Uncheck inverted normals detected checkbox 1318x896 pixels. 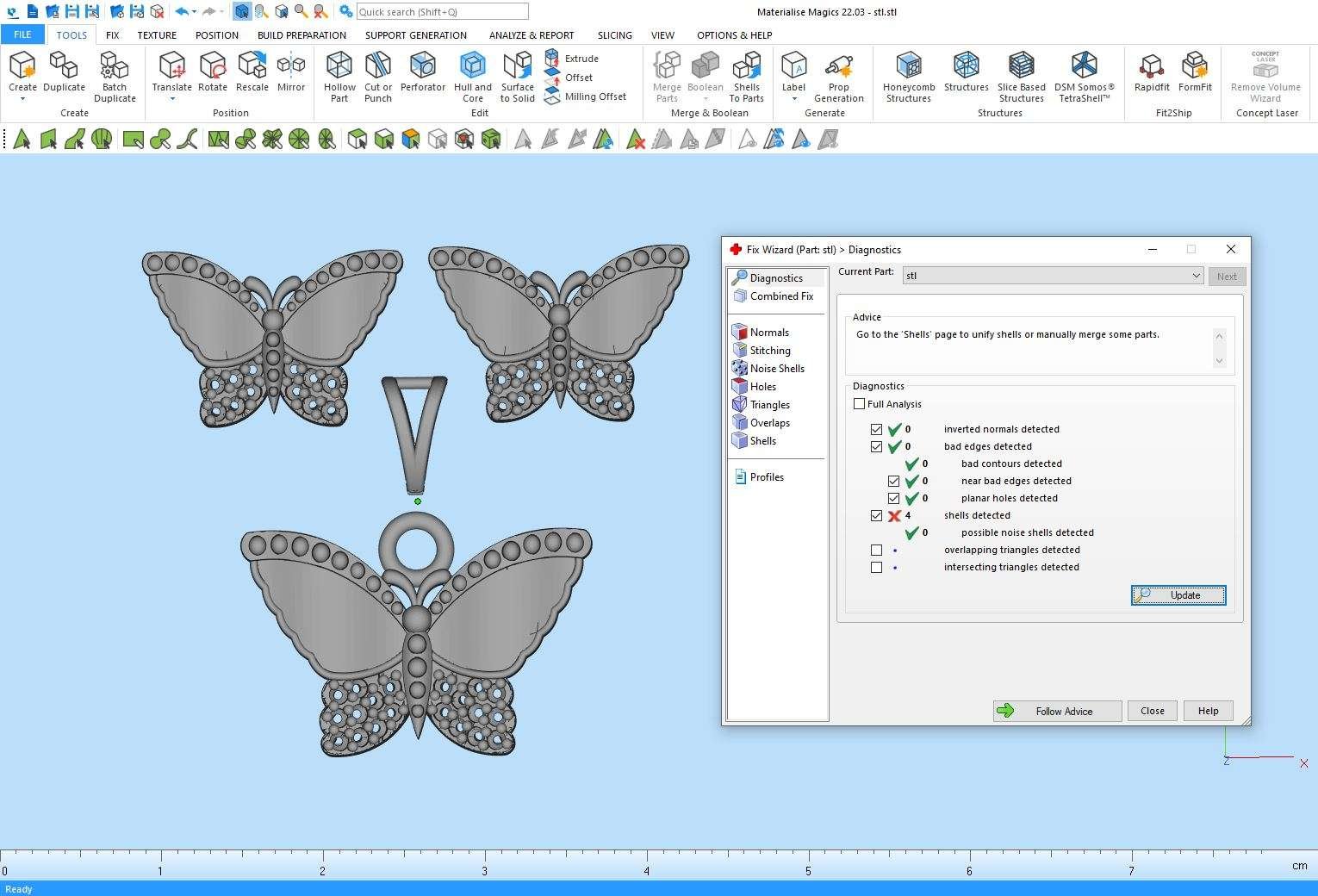pyautogui.click(x=877, y=429)
